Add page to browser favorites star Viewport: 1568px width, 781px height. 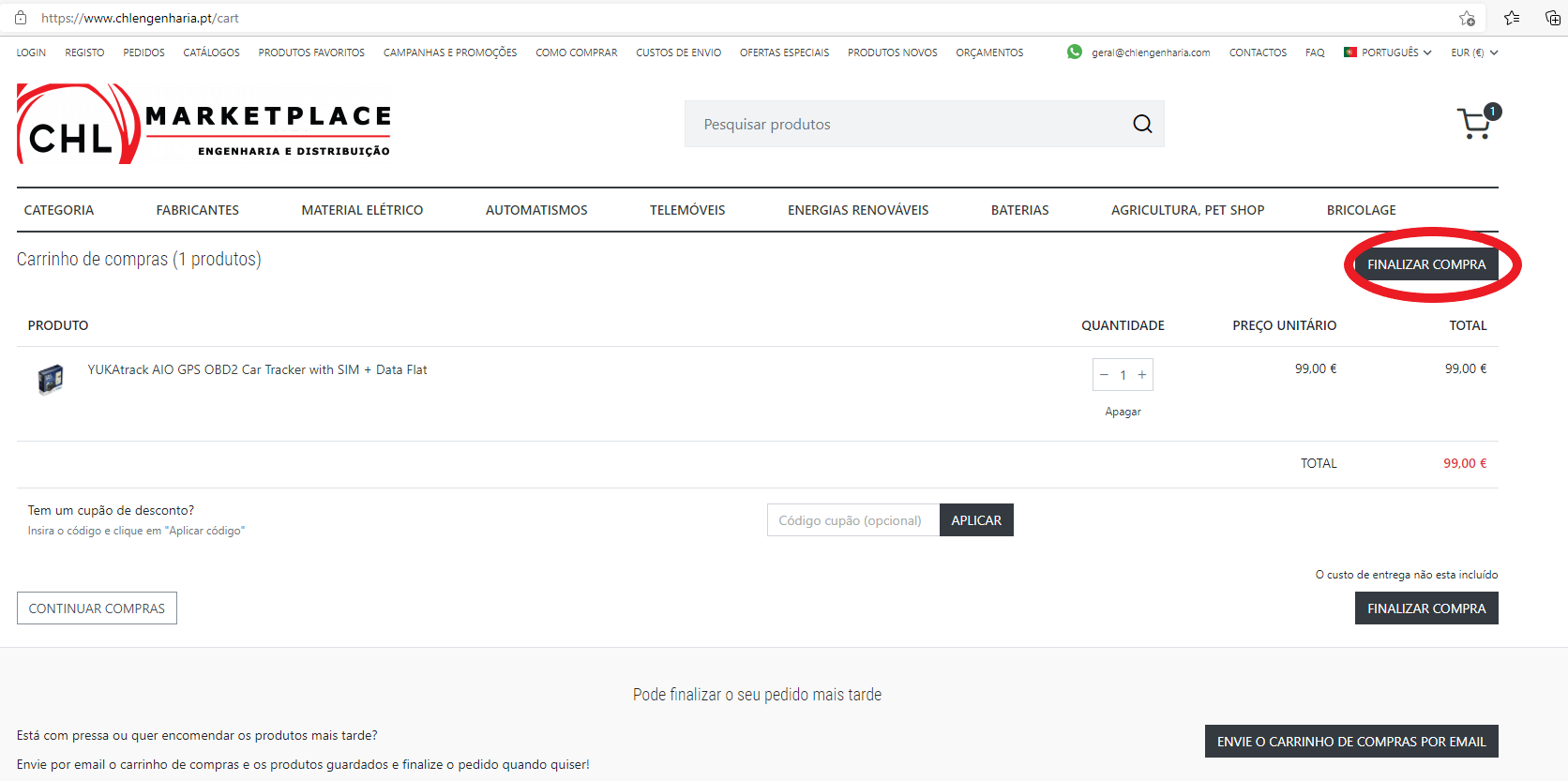pyautogui.click(x=1467, y=18)
